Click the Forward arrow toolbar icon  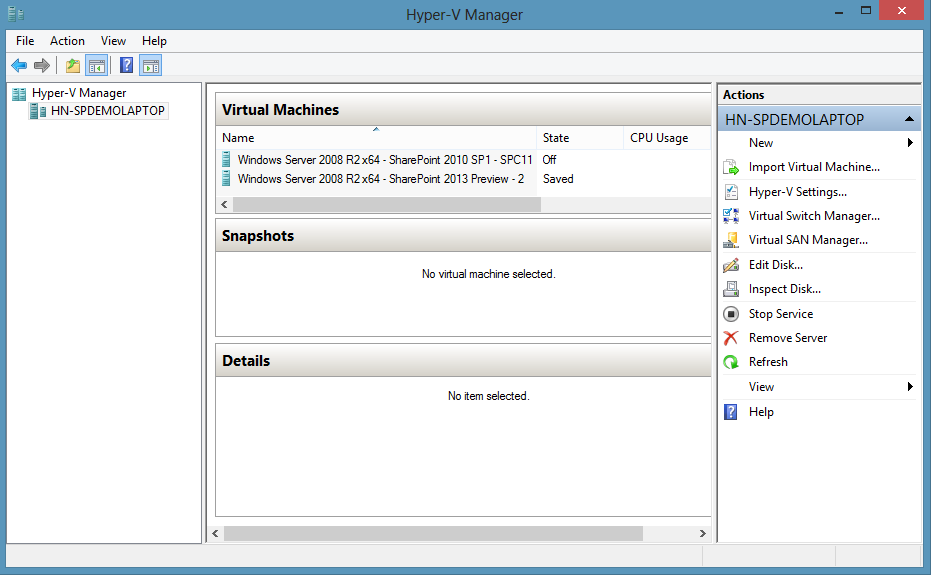[42, 65]
